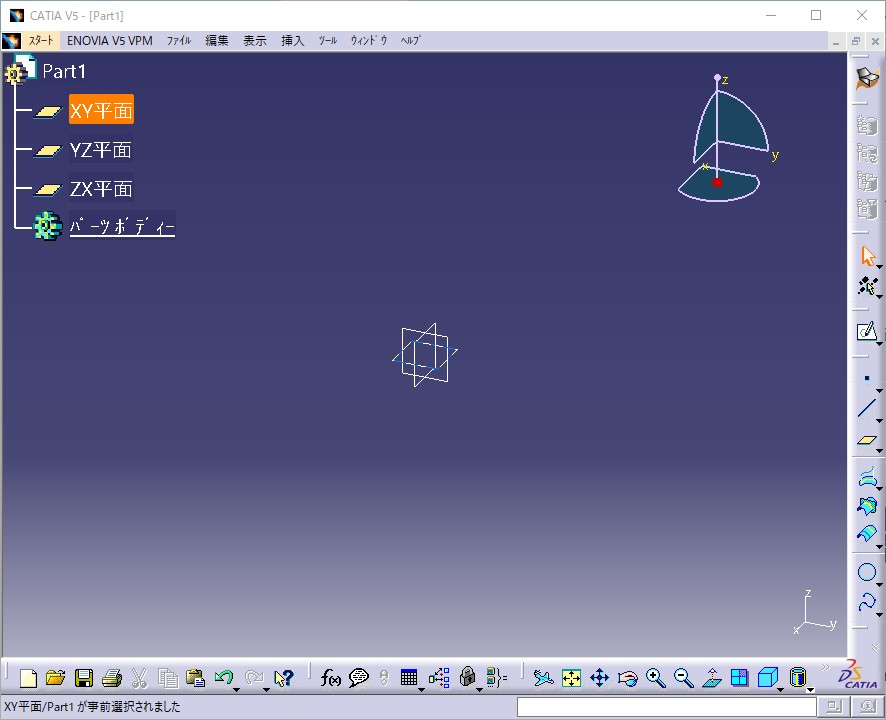Click the Extrude surface tool icon
The height and width of the screenshot is (720, 886).
pyautogui.click(x=867, y=478)
